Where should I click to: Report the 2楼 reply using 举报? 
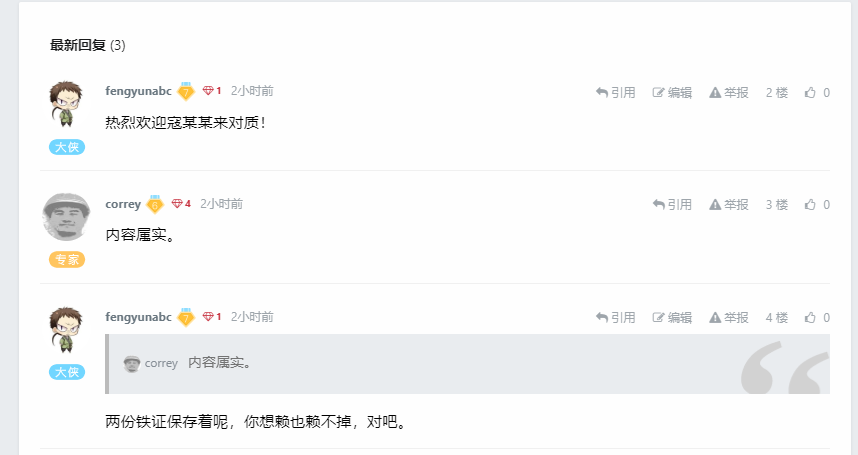[x=729, y=92]
